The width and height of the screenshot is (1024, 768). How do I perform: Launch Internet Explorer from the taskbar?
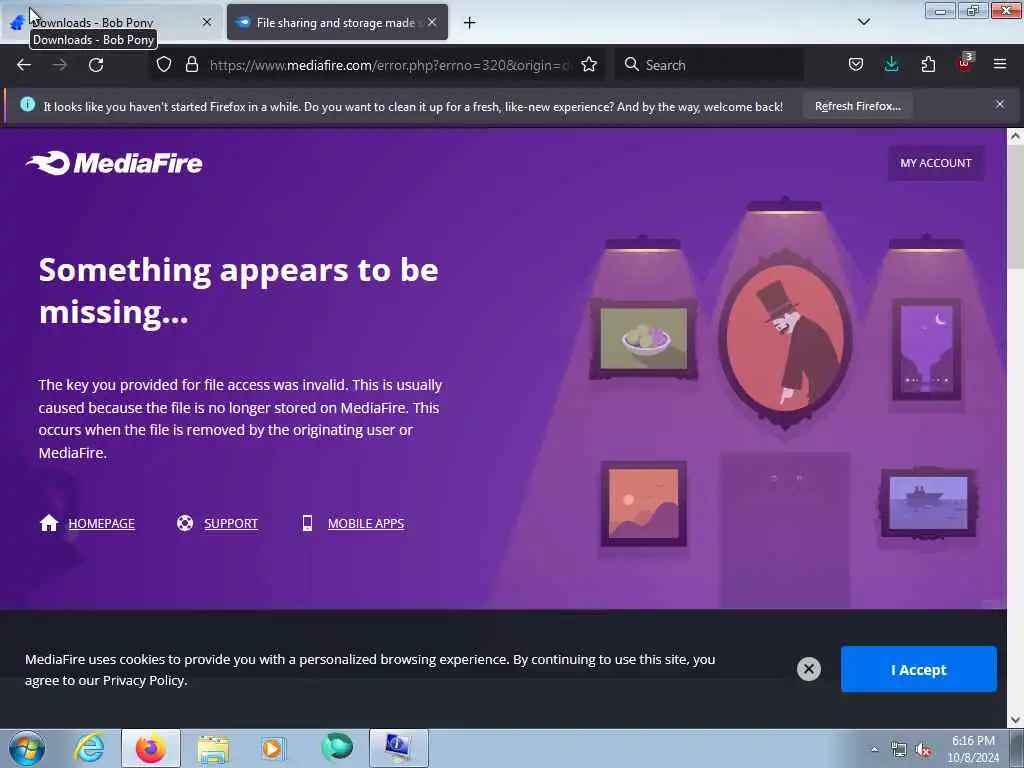[89, 748]
